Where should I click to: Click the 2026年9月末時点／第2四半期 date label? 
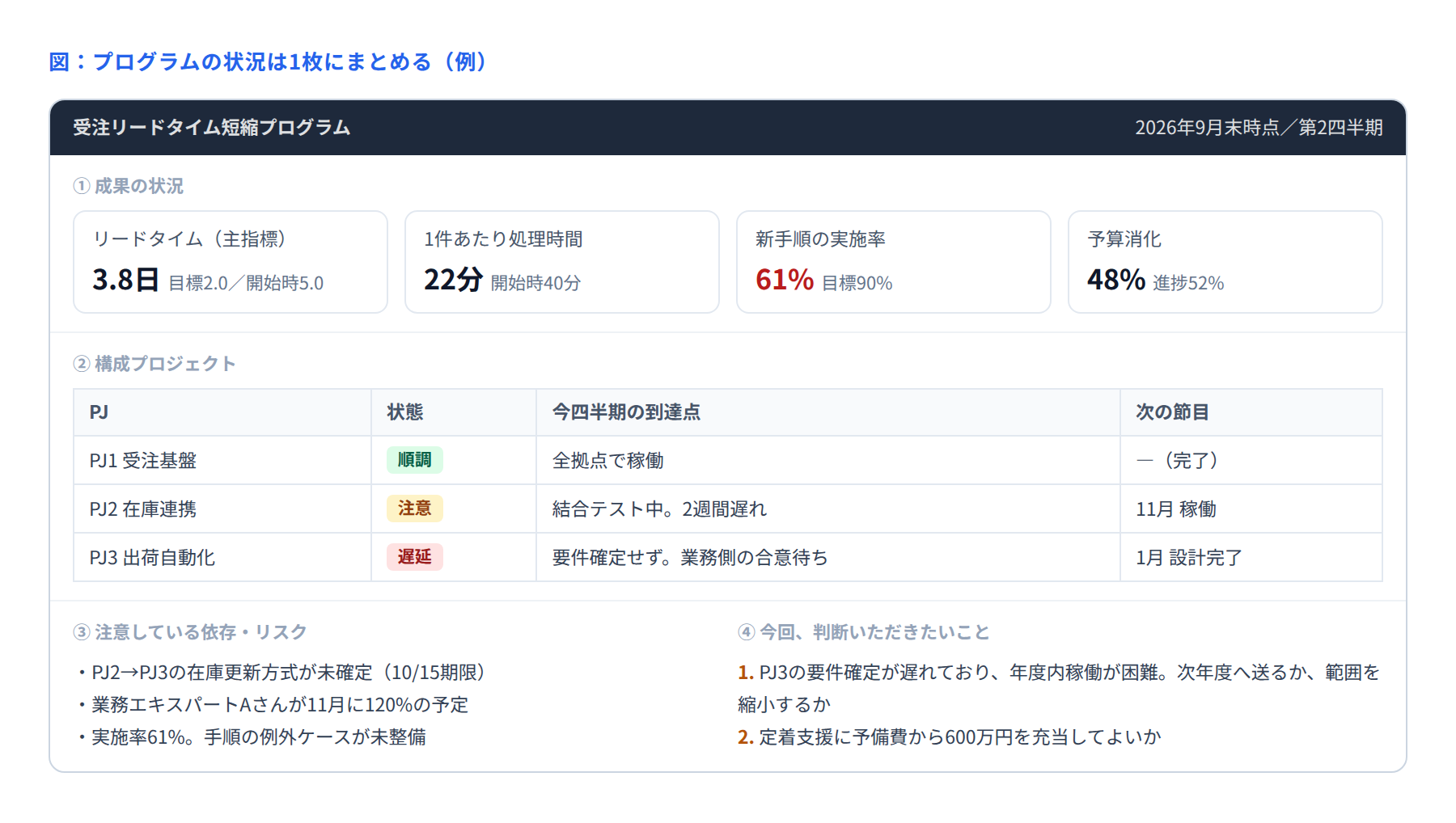tap(1259, 128)
